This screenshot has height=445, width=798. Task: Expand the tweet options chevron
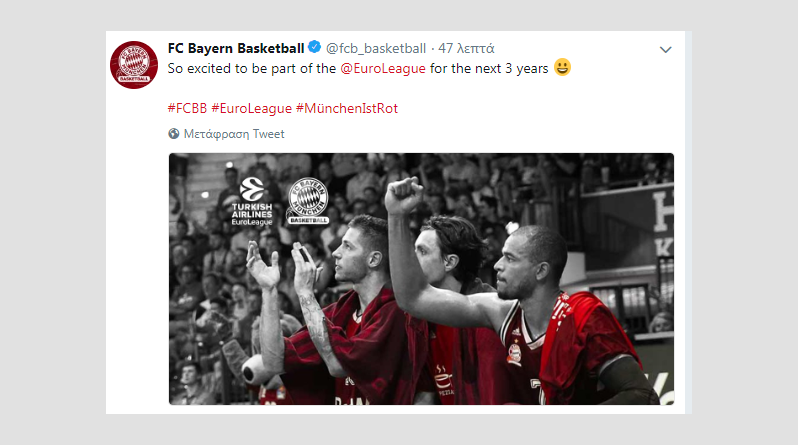click(x=666, y=49)
